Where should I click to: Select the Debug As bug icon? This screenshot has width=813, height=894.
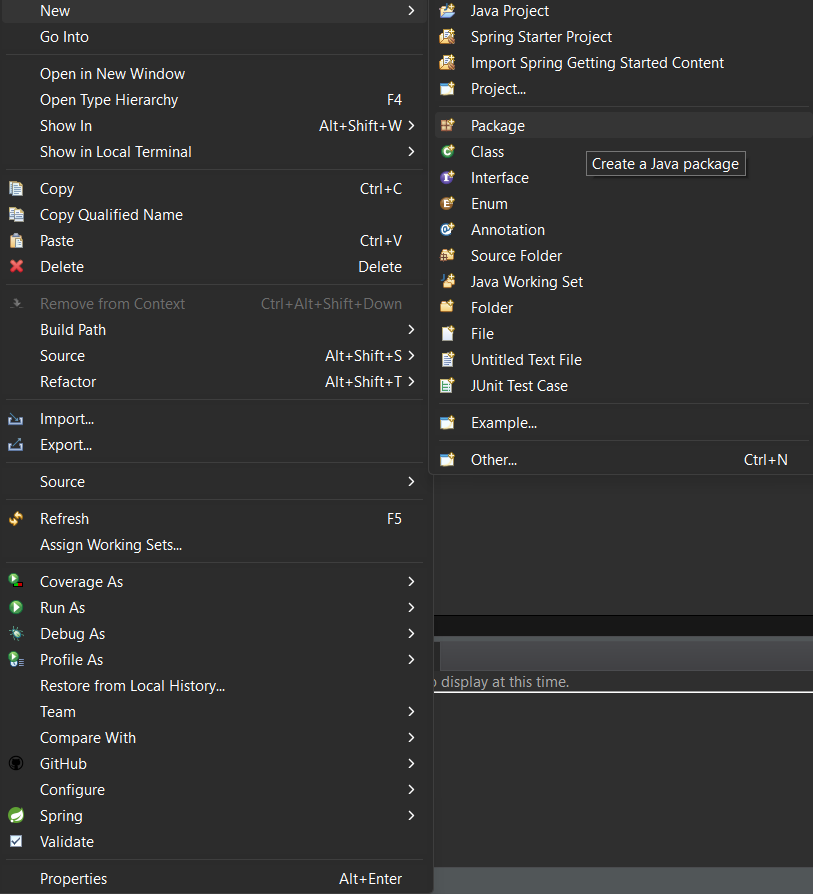tap(16, 633)
